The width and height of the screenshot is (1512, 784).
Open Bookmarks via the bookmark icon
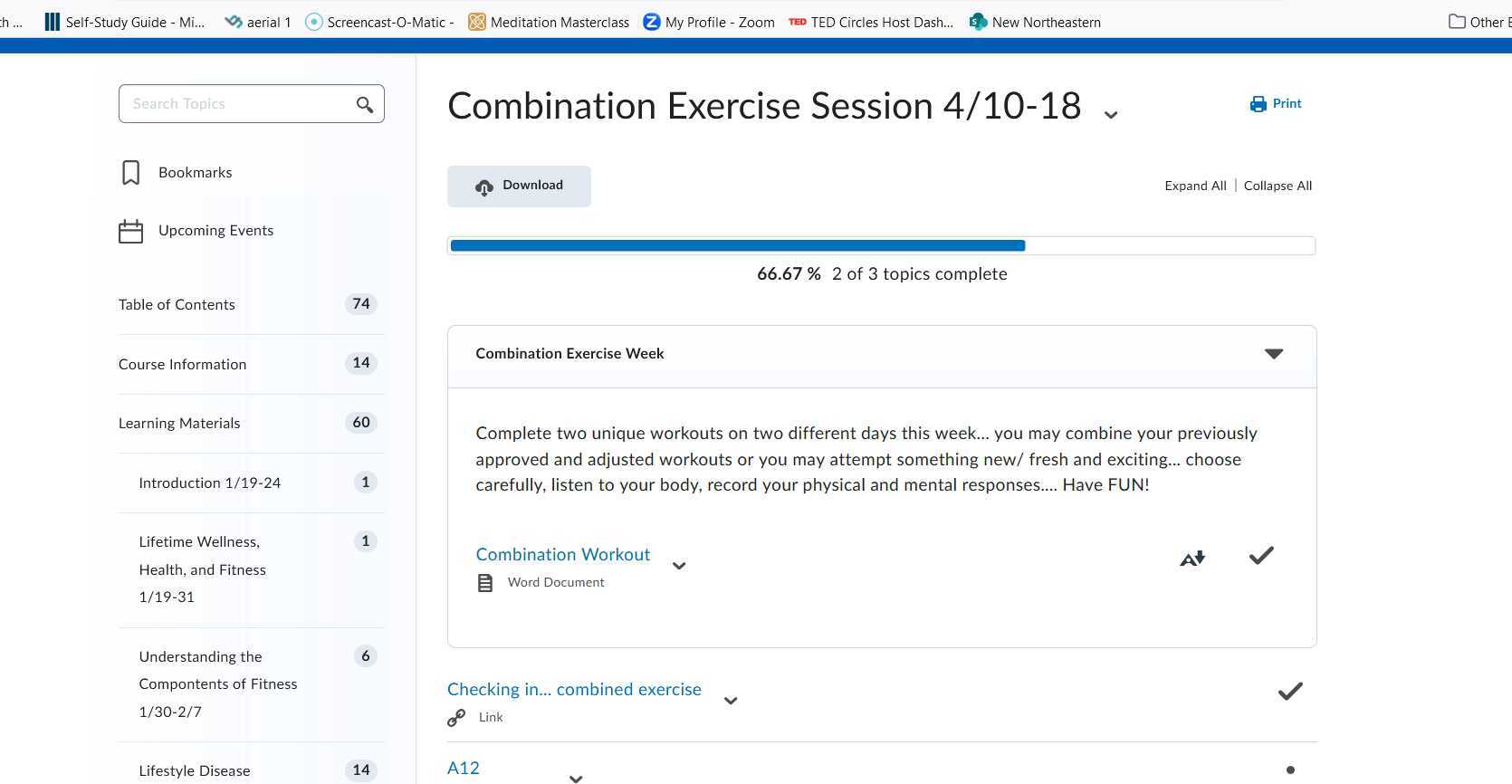point(131,173)
